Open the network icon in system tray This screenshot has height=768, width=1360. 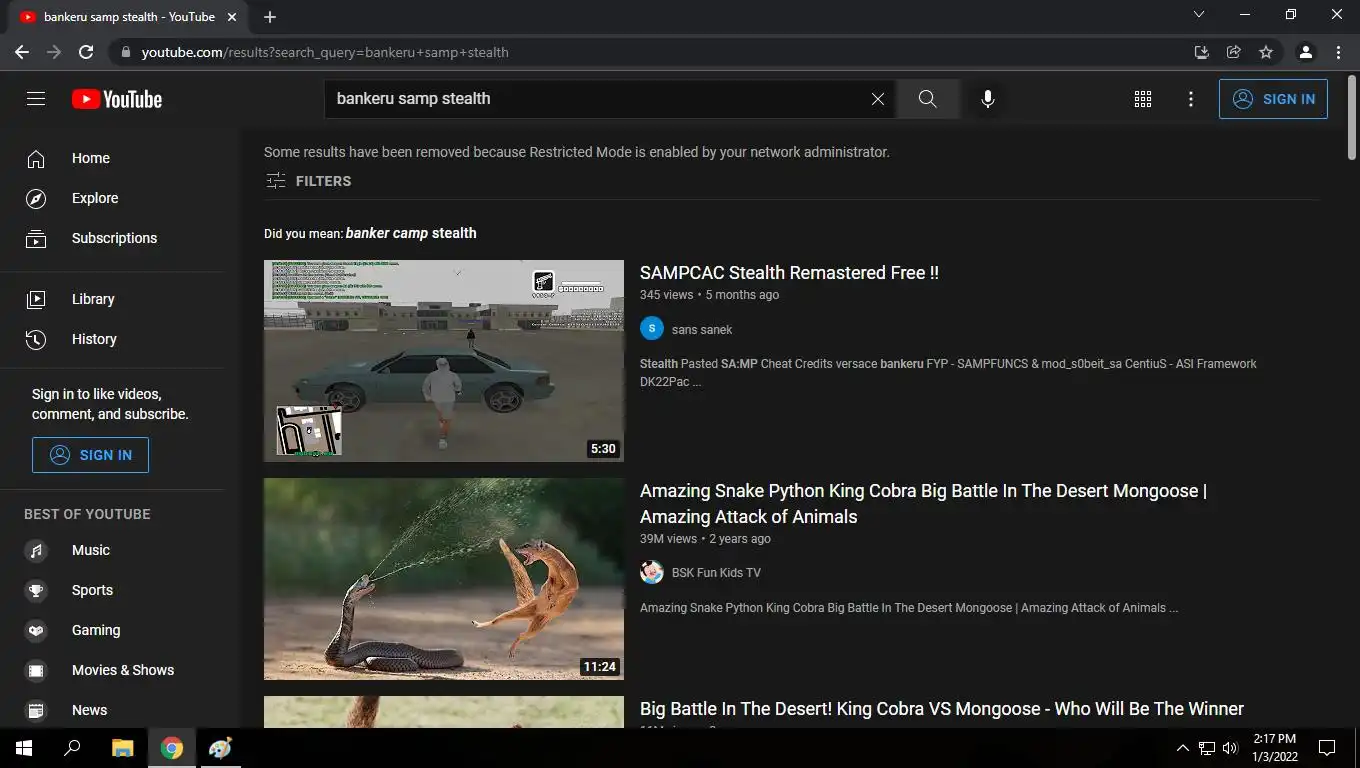[x=1207, y=748]
